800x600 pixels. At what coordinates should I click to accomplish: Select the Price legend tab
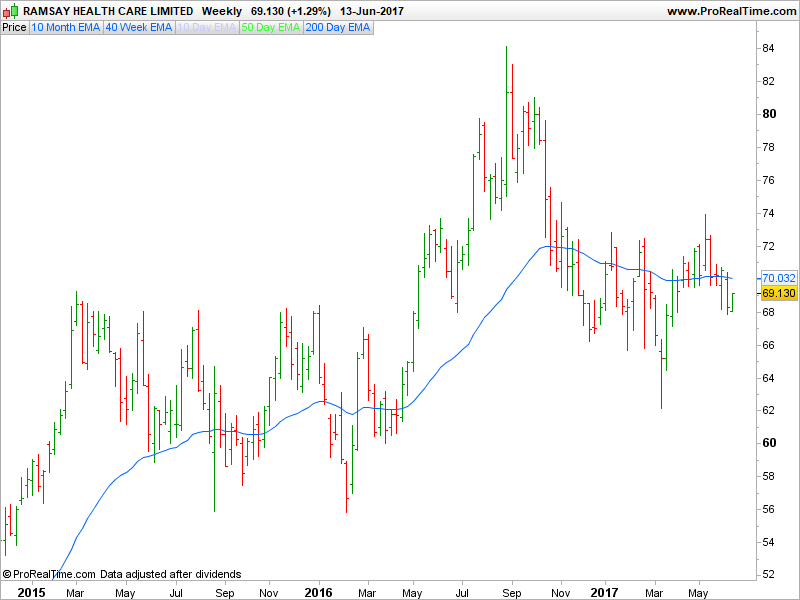click(14, 28)
